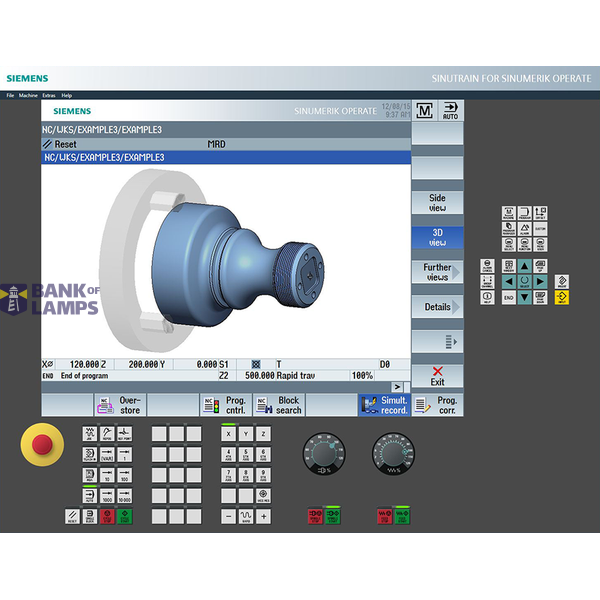Select MDA mode key

90,475
